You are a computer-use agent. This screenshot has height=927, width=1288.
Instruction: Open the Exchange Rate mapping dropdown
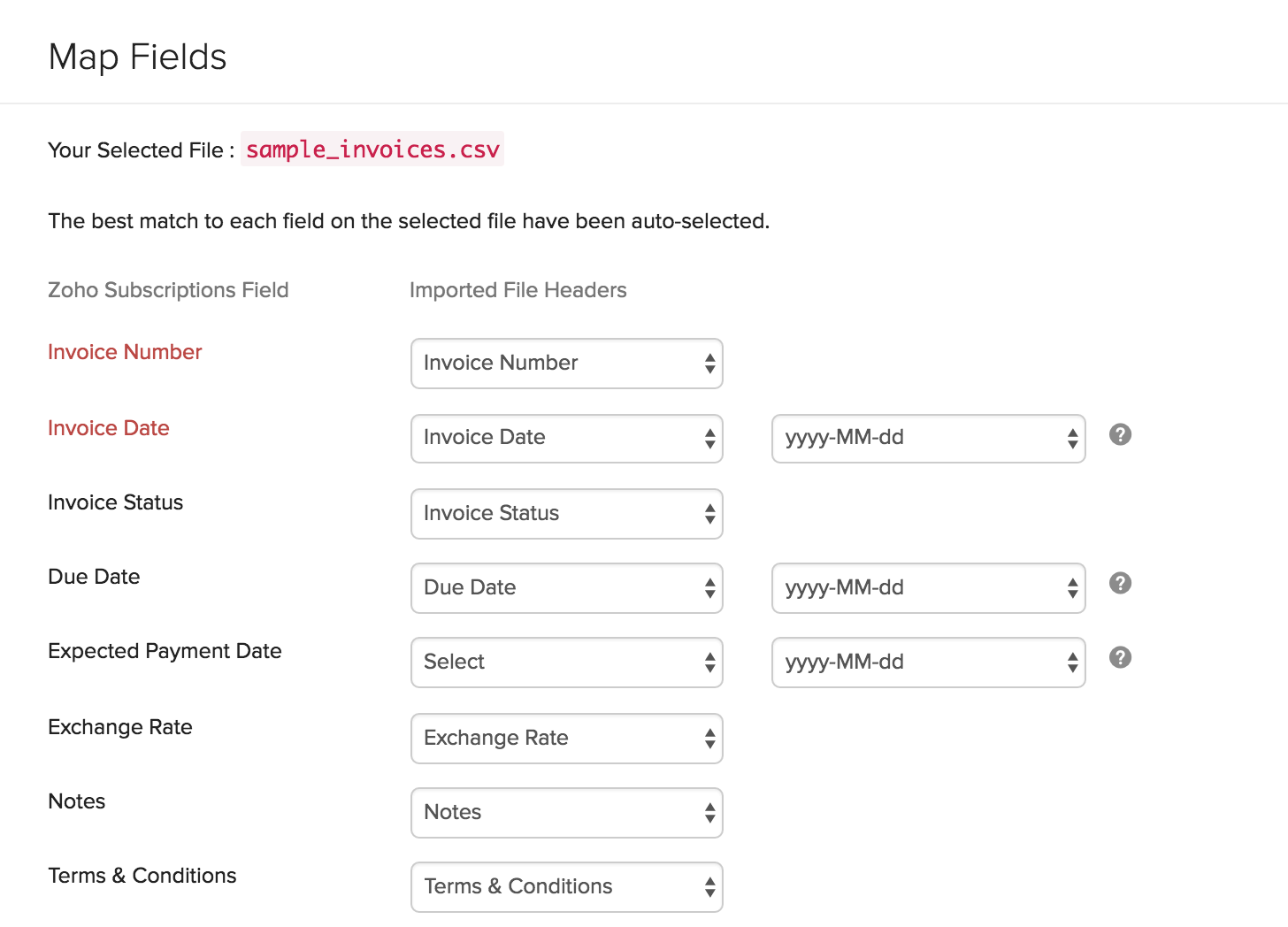[566, 738]
